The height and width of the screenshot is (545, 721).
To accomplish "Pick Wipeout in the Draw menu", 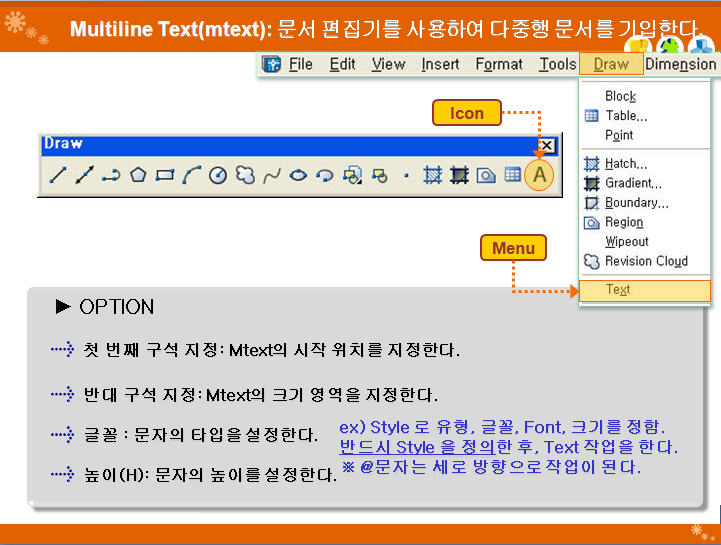I will pos(626,241).
